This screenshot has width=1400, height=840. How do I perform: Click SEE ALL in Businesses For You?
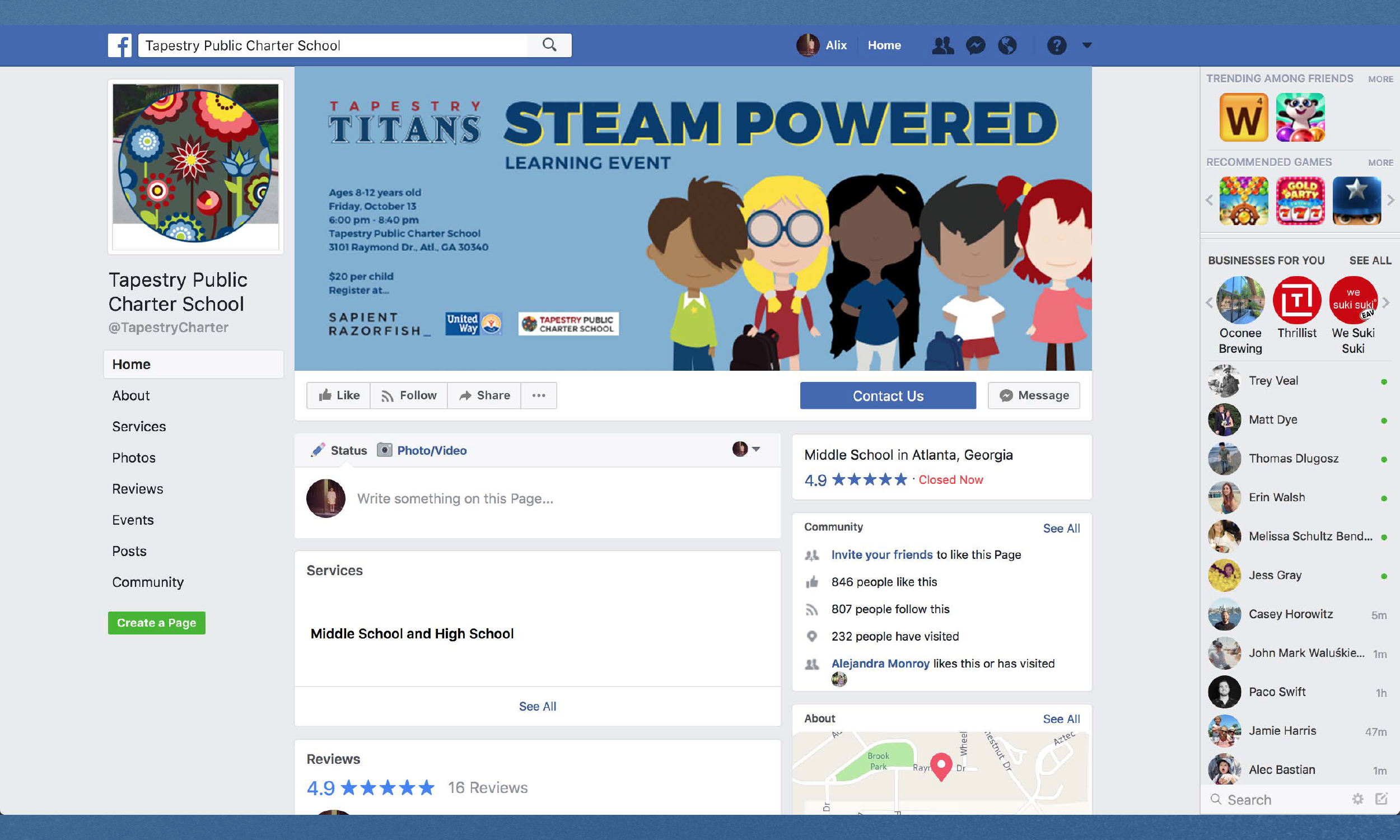coord(1369,260)
